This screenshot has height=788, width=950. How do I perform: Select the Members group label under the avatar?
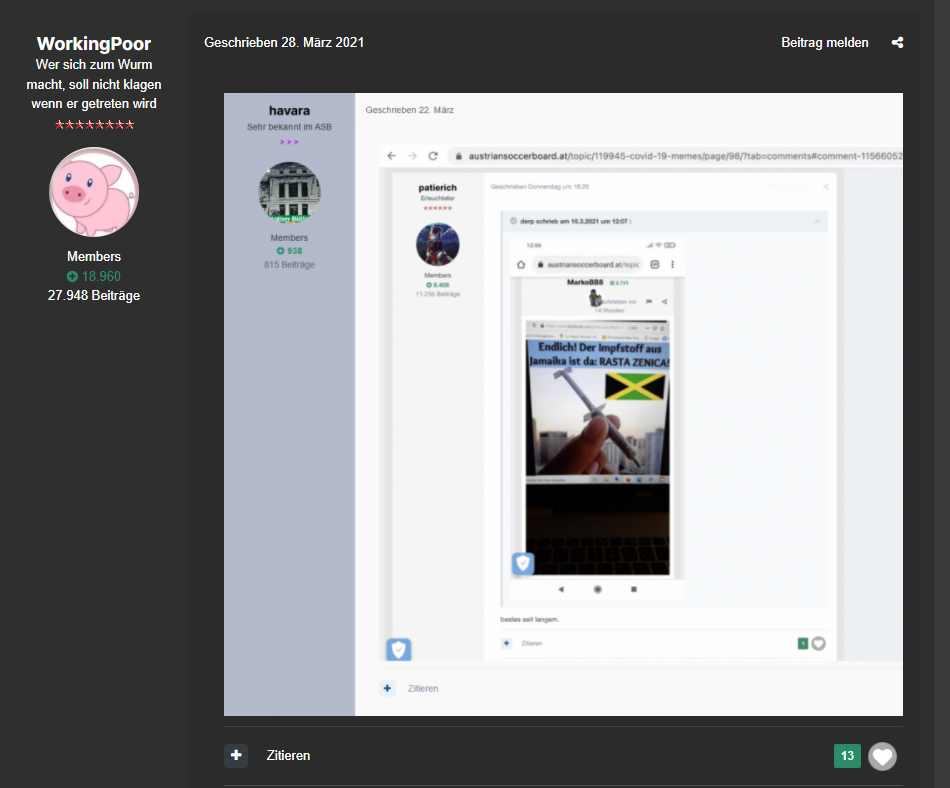[x=94, y=256]
